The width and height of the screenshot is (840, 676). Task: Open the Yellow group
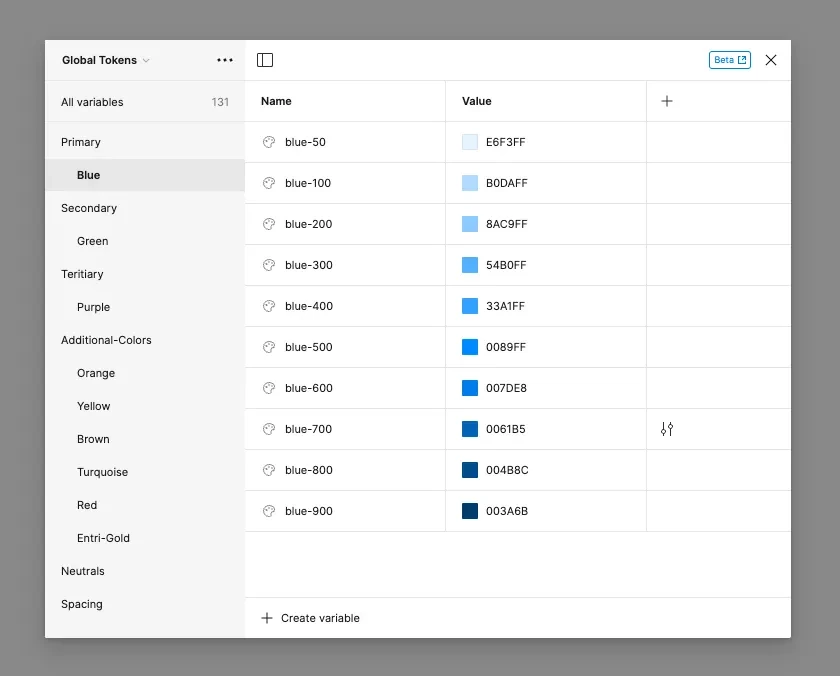point(145,406)
